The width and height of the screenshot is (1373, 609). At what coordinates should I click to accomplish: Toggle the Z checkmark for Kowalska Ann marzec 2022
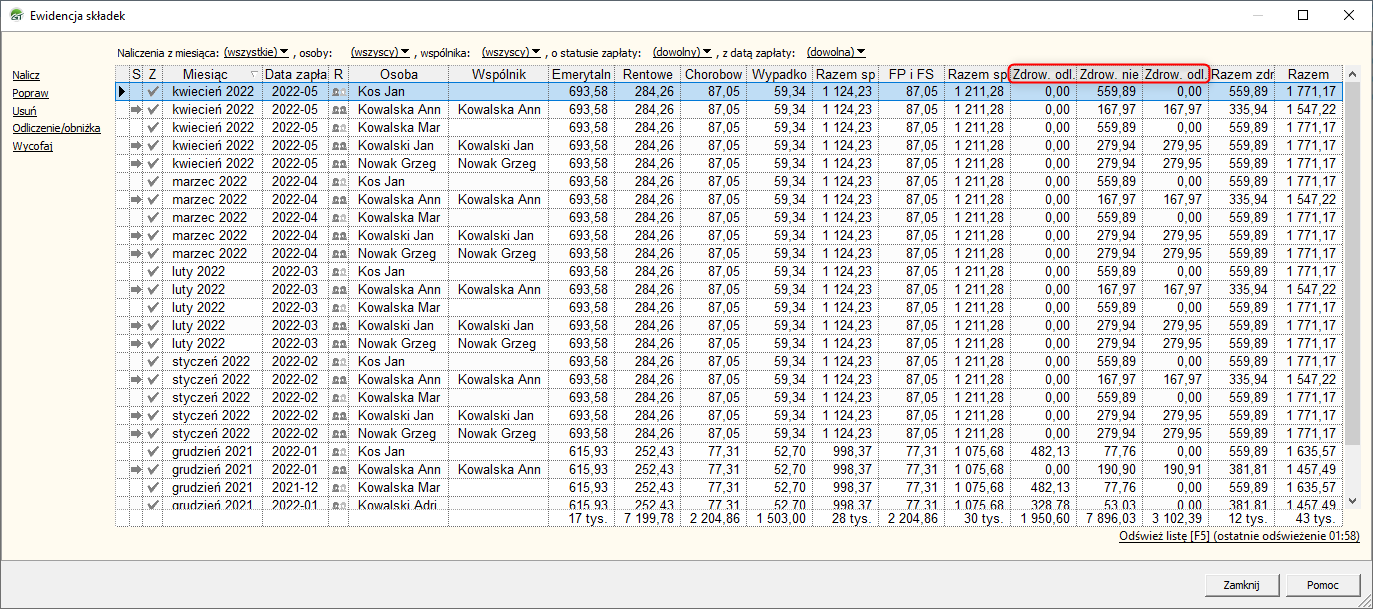coord(153,200)
